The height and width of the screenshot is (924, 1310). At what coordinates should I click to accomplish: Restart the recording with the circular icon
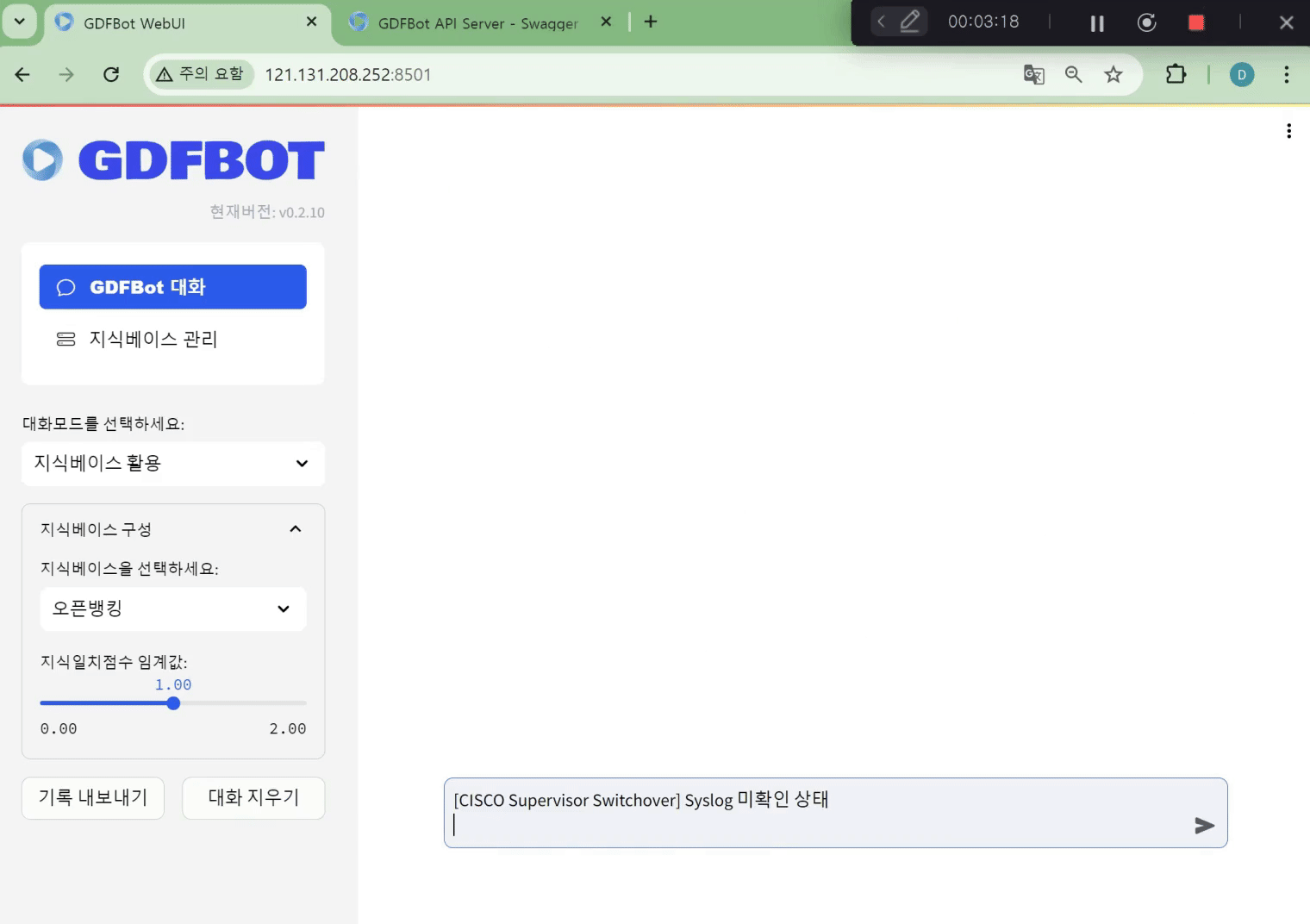[1147, 22]
